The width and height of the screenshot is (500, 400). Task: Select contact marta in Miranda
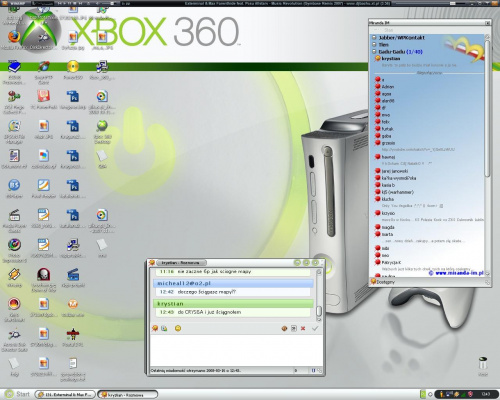pos(387,234)
